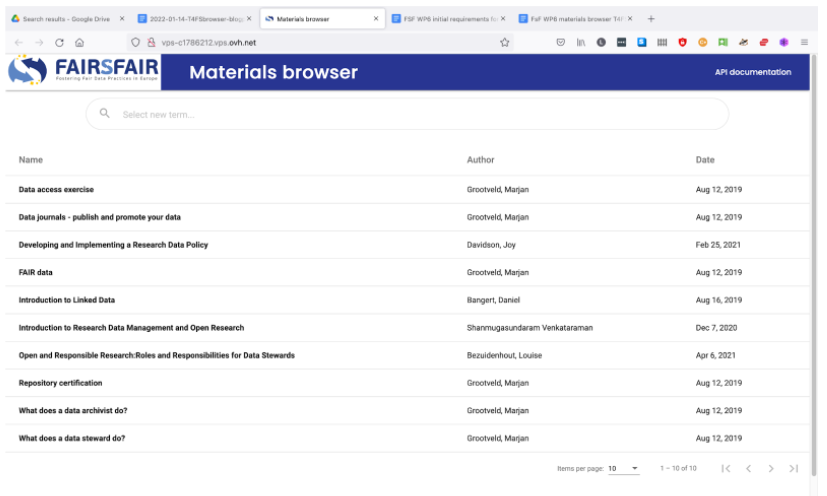Open the Data access exercise entry
Screen dimensions: 827x496
56,189
